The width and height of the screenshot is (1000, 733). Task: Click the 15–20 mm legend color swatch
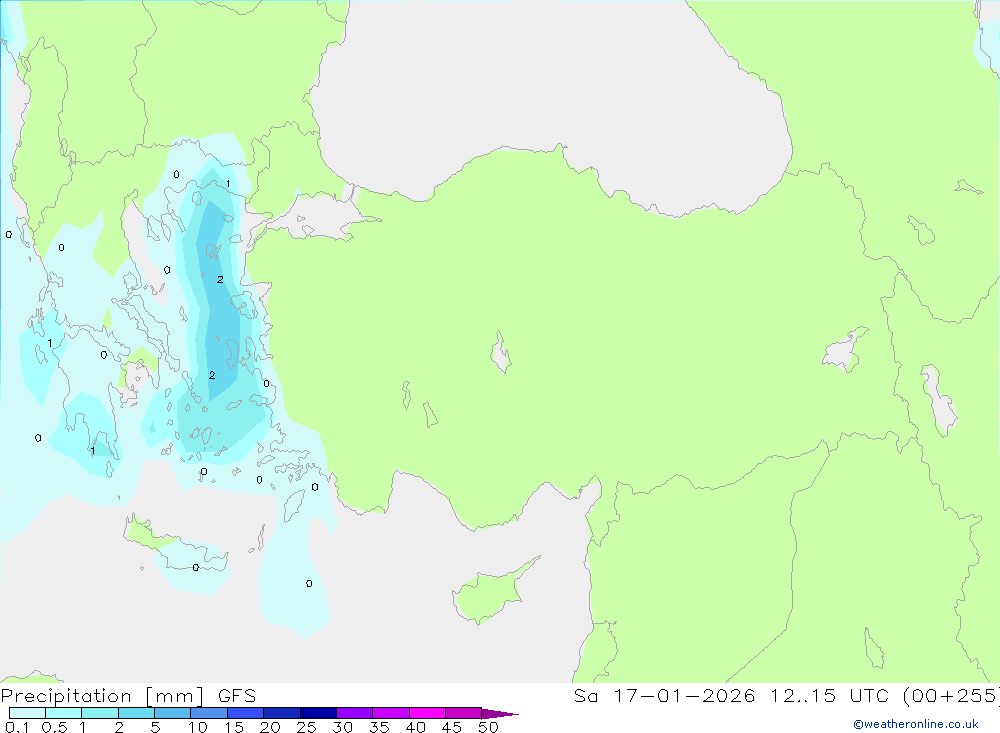246,713
